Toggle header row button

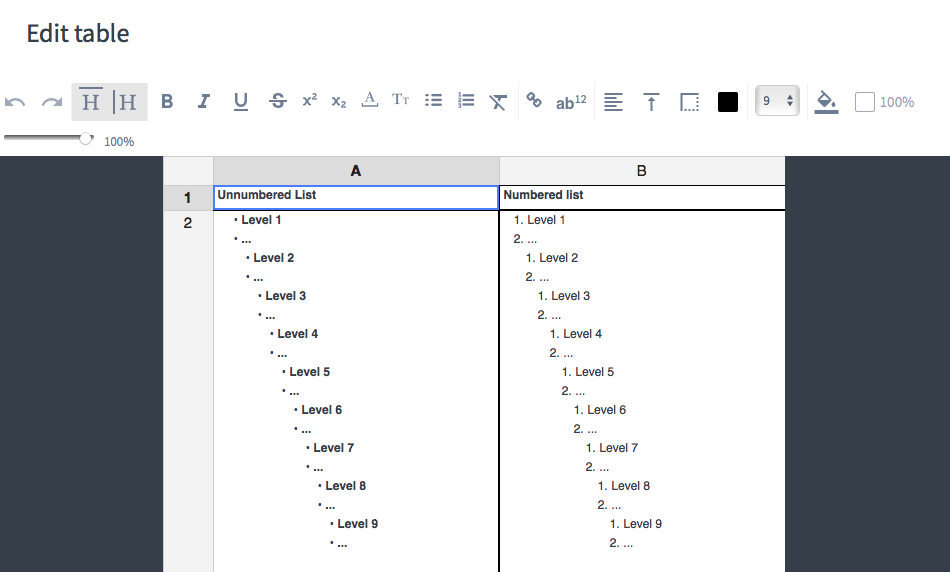coord(90,101)
